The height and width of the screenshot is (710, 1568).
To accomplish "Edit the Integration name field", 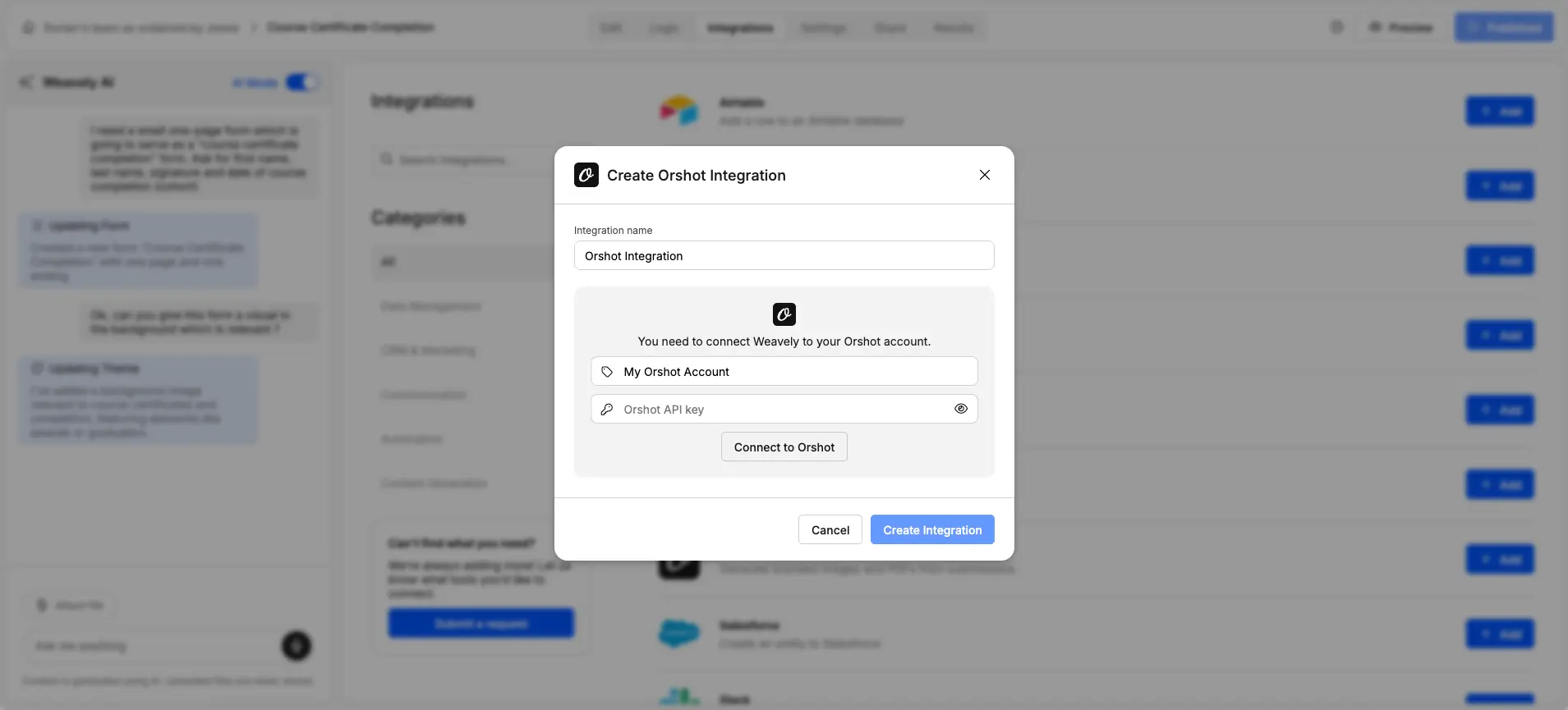I will [784, 255].
